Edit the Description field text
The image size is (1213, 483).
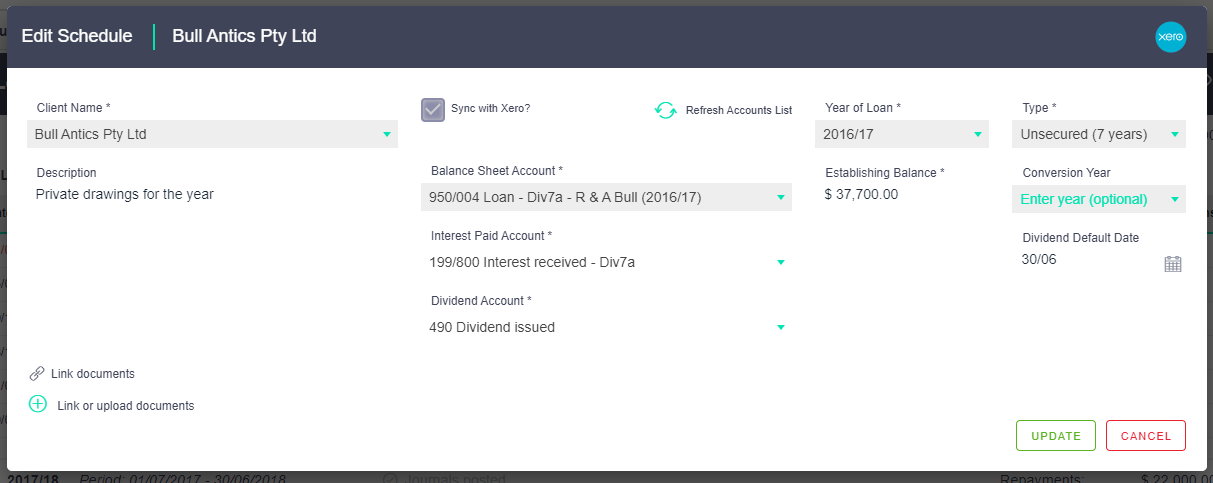[125, 194]
